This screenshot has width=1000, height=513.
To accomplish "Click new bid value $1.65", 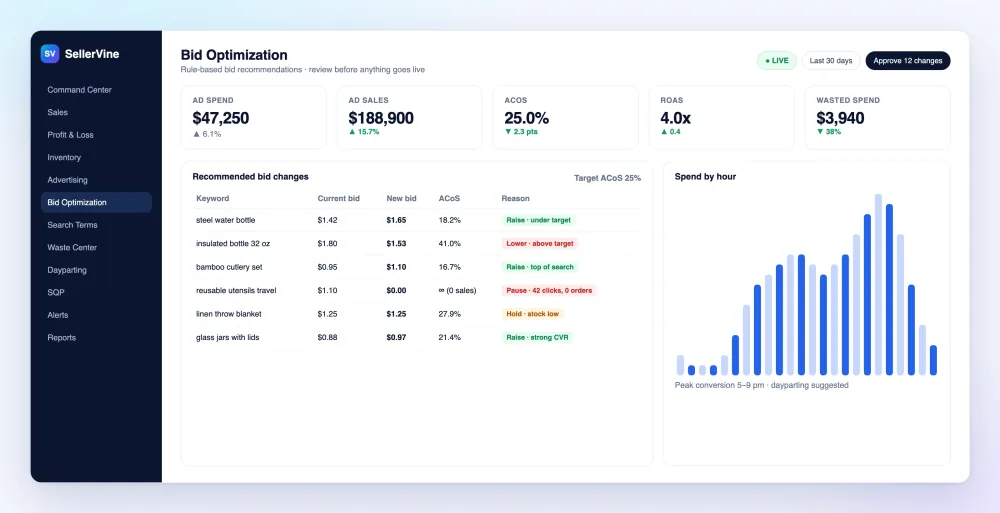I will tap(396, 220).
